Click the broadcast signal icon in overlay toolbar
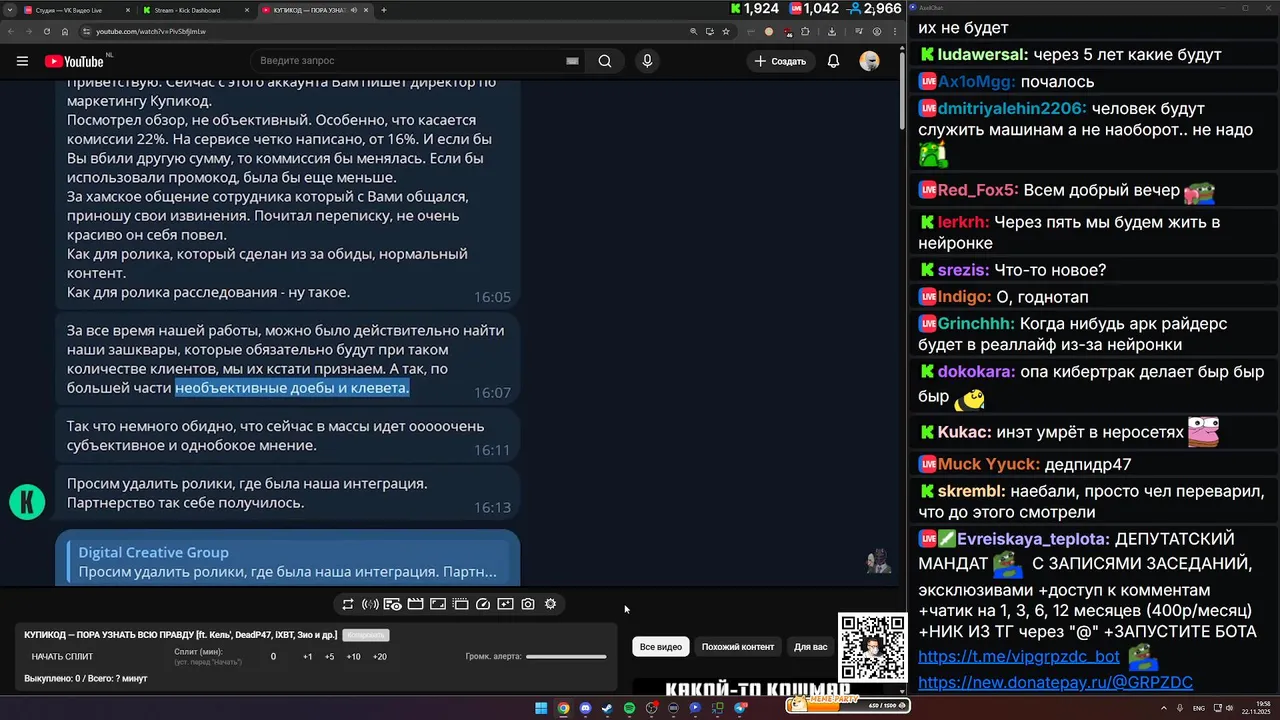The width and height of the screenshot is (1280, 720). click(x=370, y=604)
